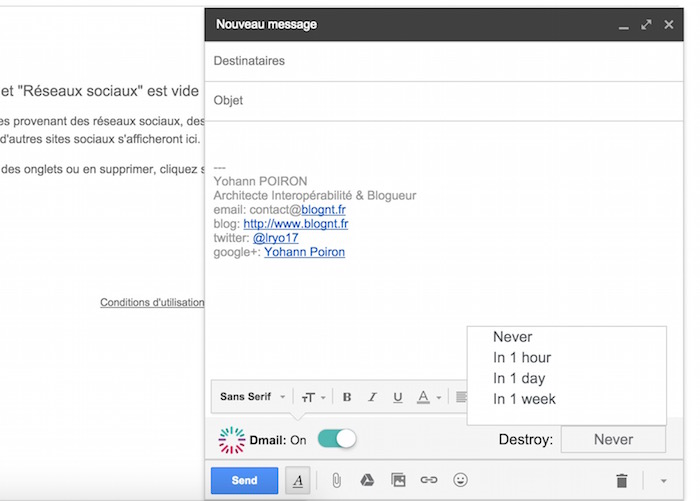The image size is (700, 501).
Task: Toggle the formatting options icon
Action: [x=298, y=481]
